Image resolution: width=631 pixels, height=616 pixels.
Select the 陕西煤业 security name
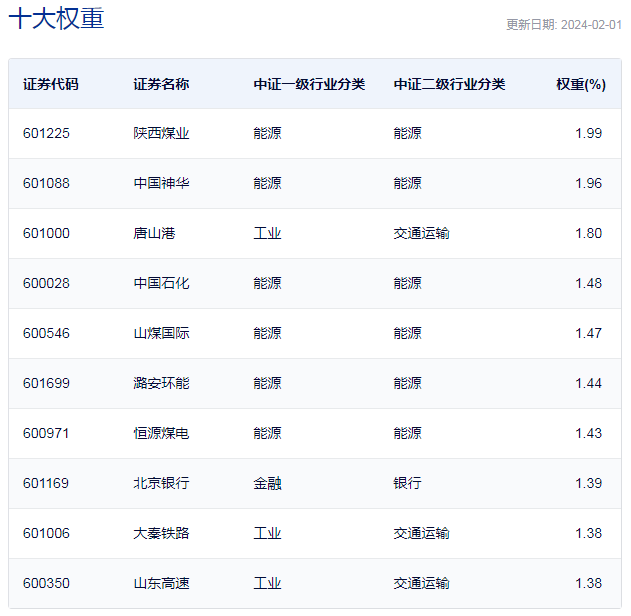click(161, 133)
